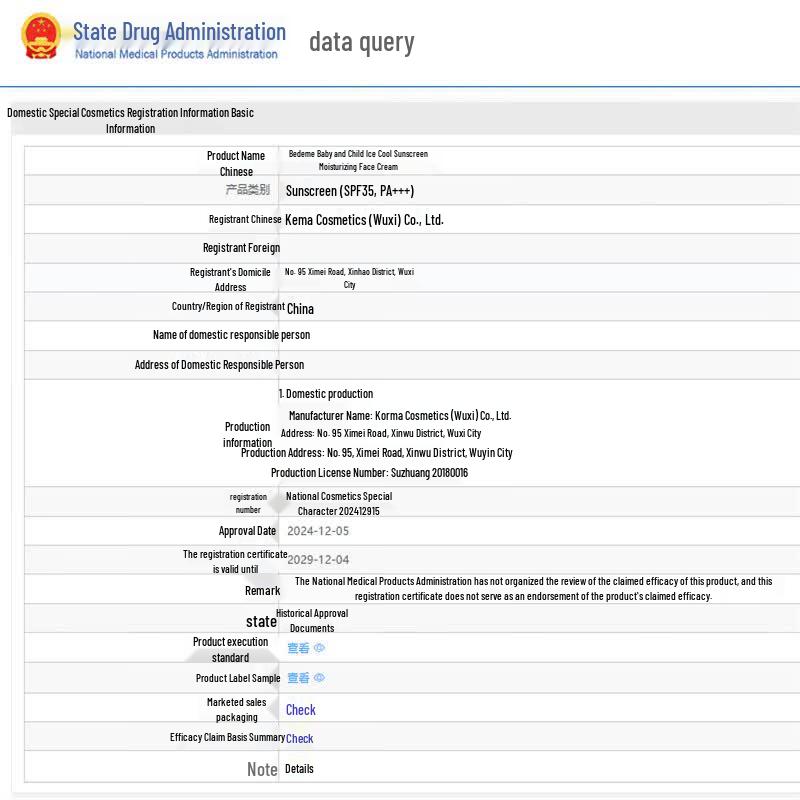This screenshot has width=800, height=800.
Task: Click the National Medical Products Administration subtitle
Action: click(x=177, y=54)
